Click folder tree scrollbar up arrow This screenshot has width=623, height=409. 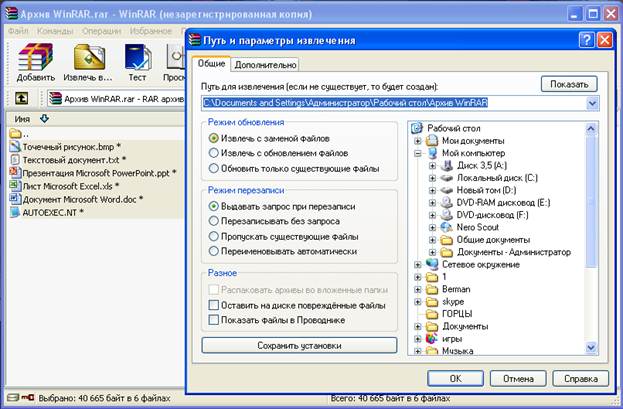click(591, 128)
